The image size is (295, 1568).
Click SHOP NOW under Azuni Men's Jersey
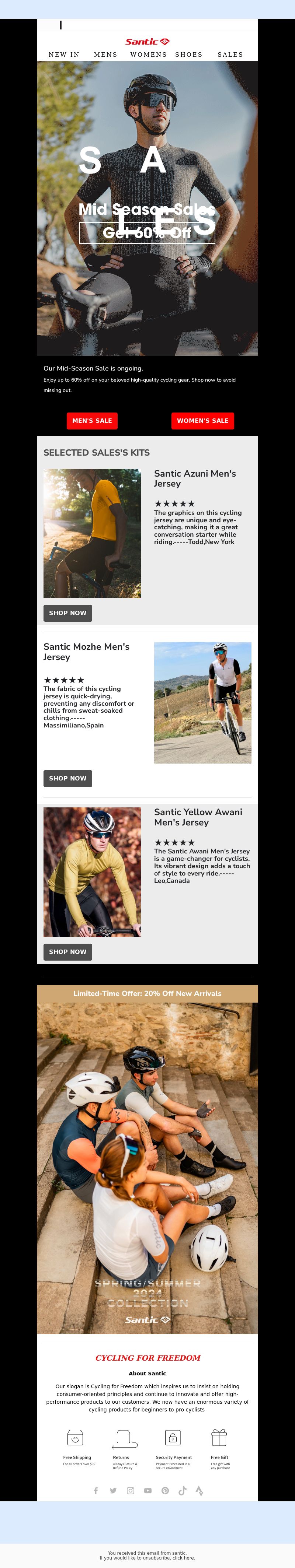click(67, 613)
